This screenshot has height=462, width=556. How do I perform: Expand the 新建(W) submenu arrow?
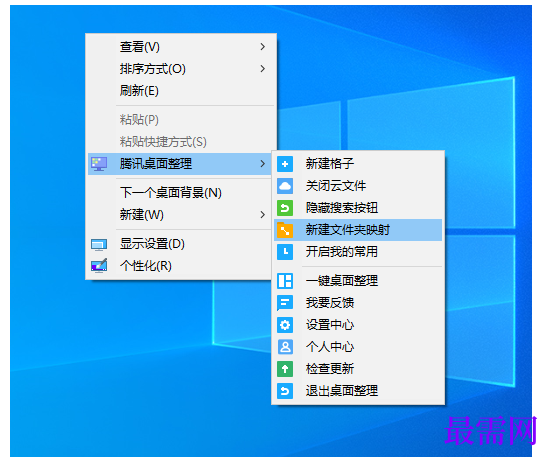click(x=262, y=215)
